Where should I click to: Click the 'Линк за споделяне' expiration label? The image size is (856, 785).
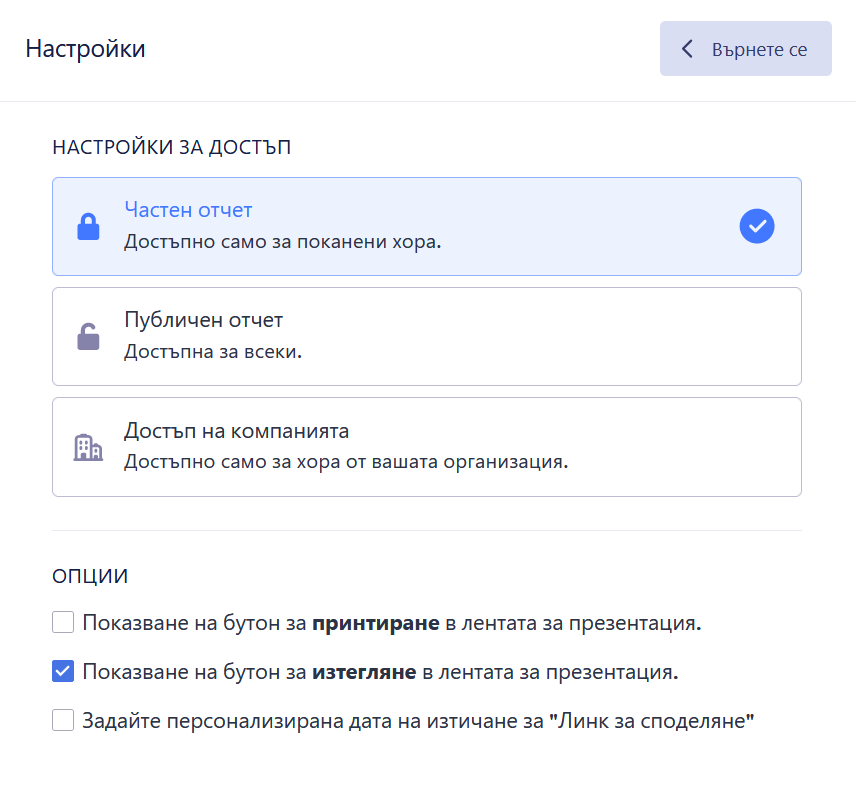[x=418, y=720]
